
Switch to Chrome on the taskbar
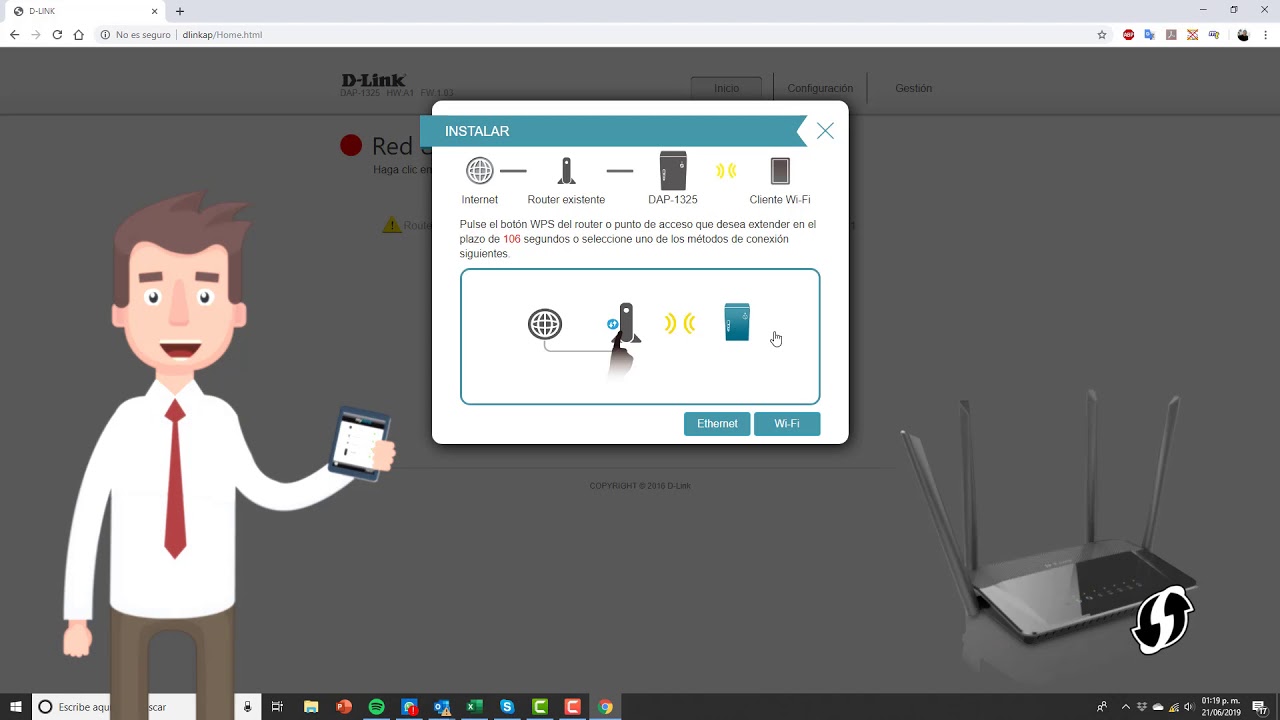605,707
